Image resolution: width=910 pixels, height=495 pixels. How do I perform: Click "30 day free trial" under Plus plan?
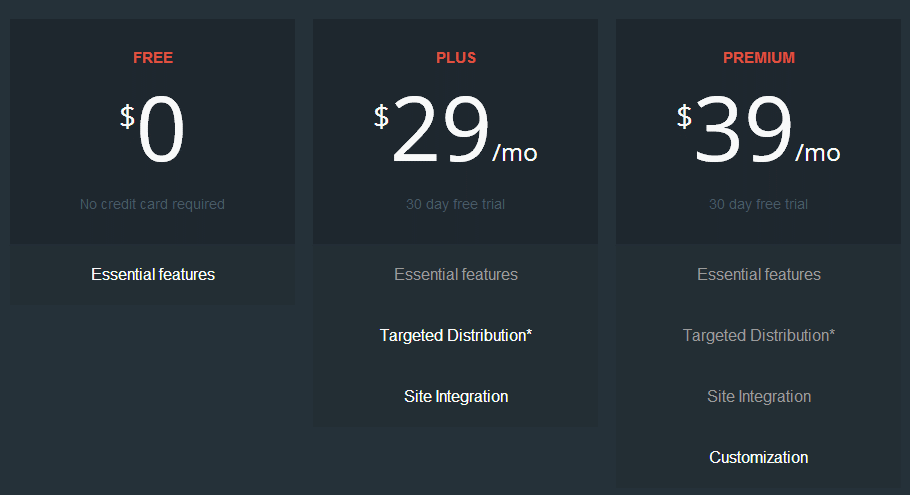pyautogui.click(x=455, y=204)
